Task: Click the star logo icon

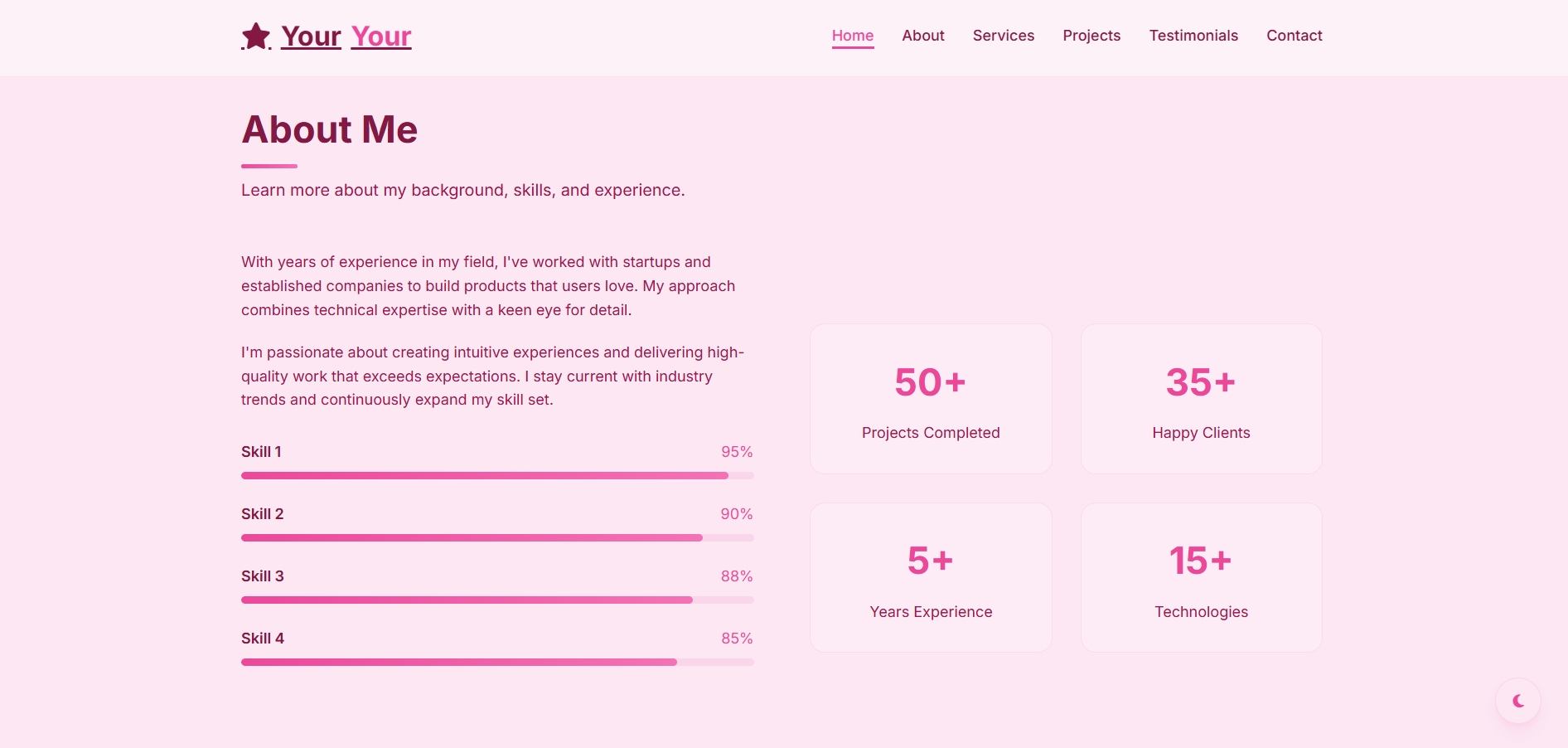Action: pyautogui.click(x=256, y=36)
